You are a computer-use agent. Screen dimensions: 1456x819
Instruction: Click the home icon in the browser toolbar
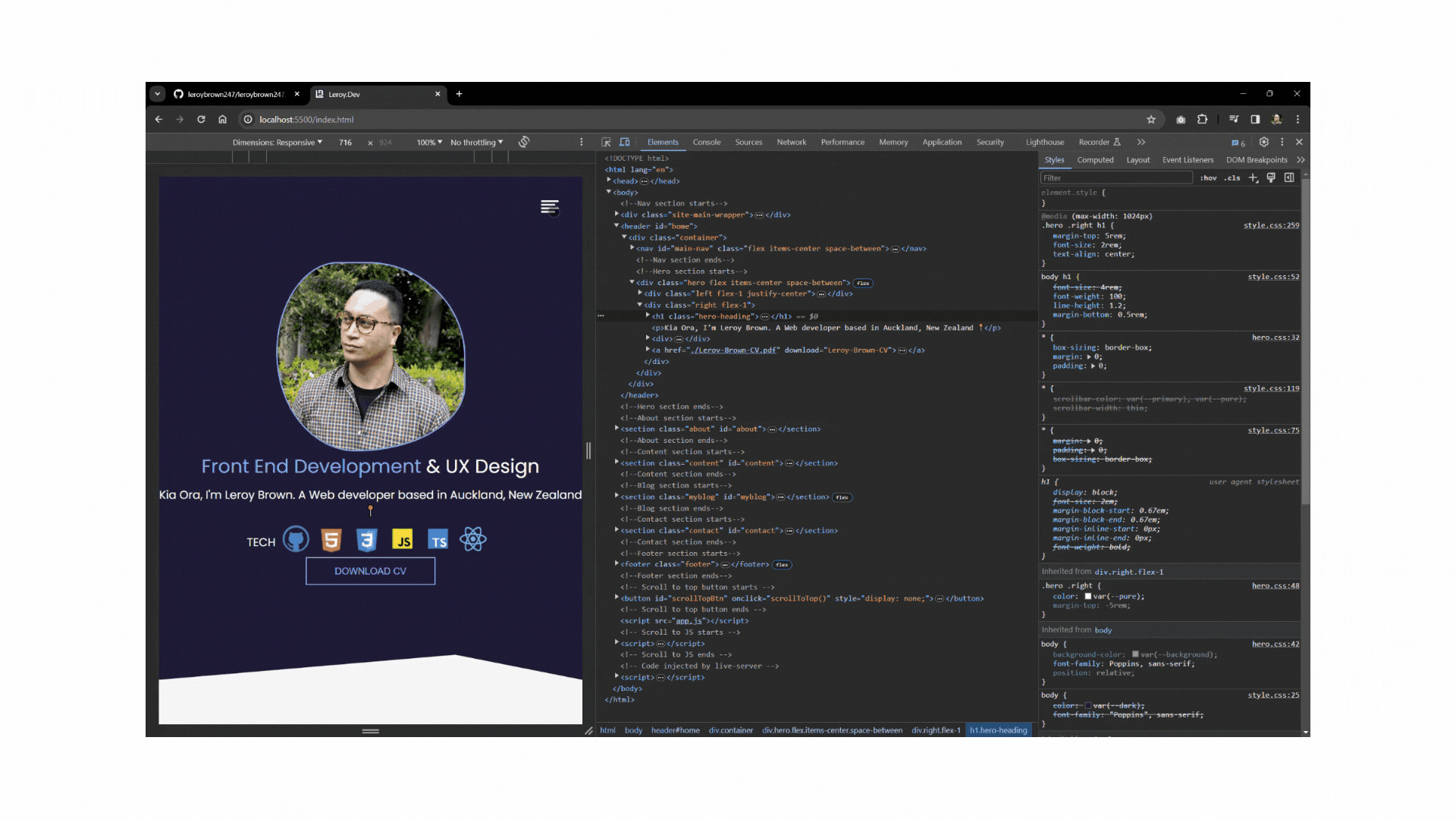click(222, 119)
